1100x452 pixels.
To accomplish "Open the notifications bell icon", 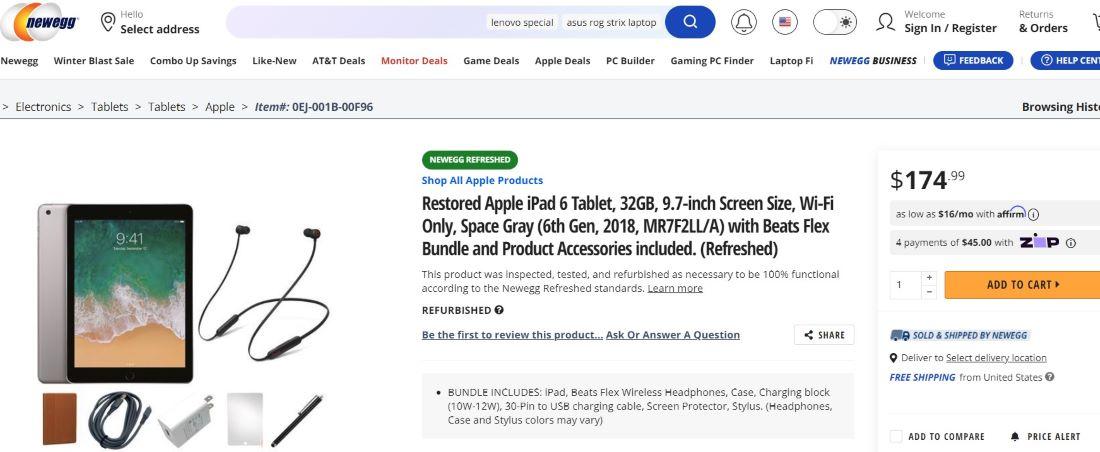I will click(x=744, y=22).
